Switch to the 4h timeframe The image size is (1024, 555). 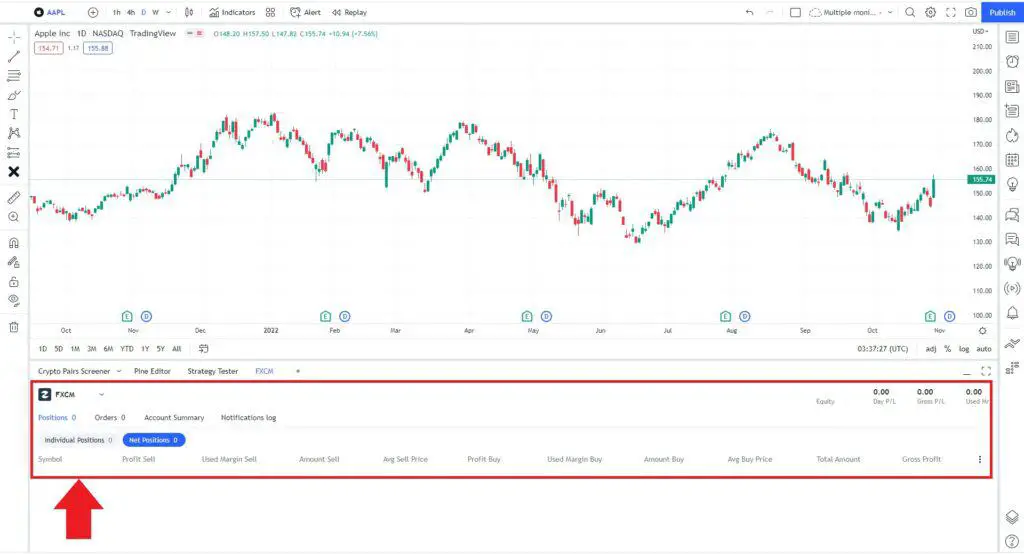point(131,12)
